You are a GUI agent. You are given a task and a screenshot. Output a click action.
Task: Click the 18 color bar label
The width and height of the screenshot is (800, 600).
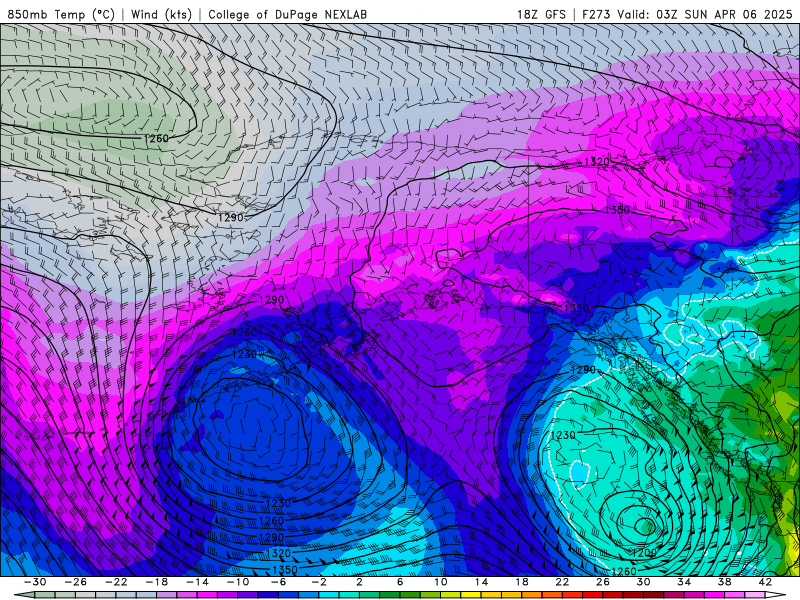click(x=522, y=582)
